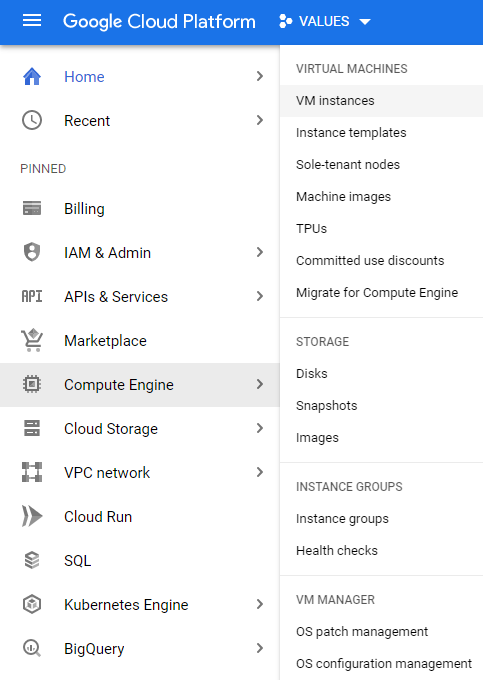Viewport: 483px width, 680px height.
Task: Click the Cloud Run arrows icon
Action: coord(32,516)
